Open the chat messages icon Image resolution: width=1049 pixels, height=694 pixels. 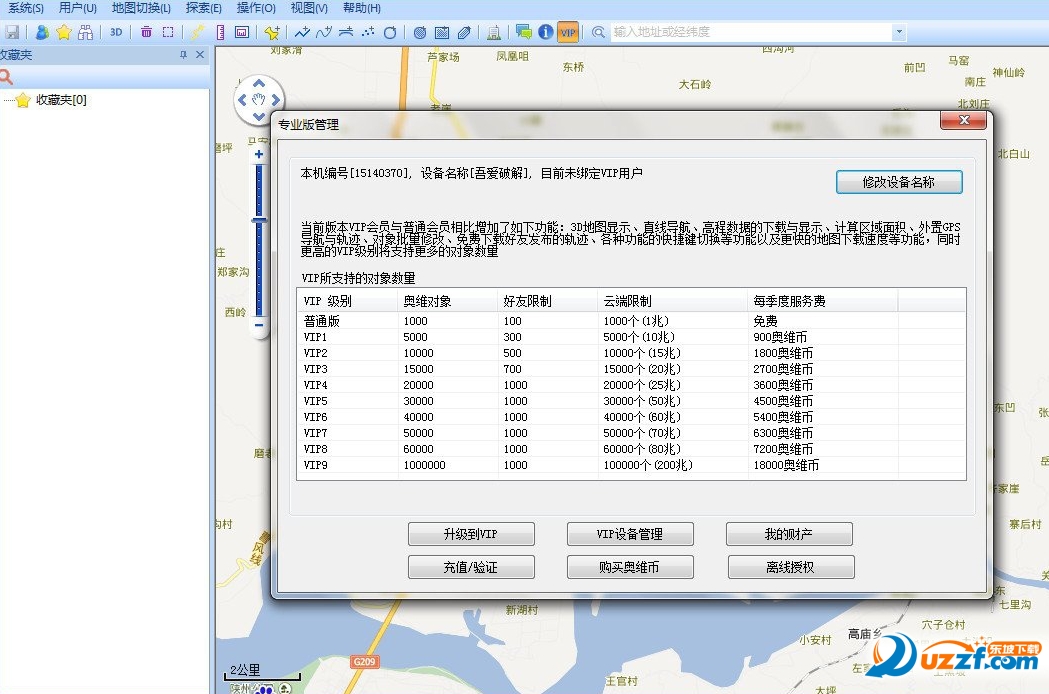524,32
